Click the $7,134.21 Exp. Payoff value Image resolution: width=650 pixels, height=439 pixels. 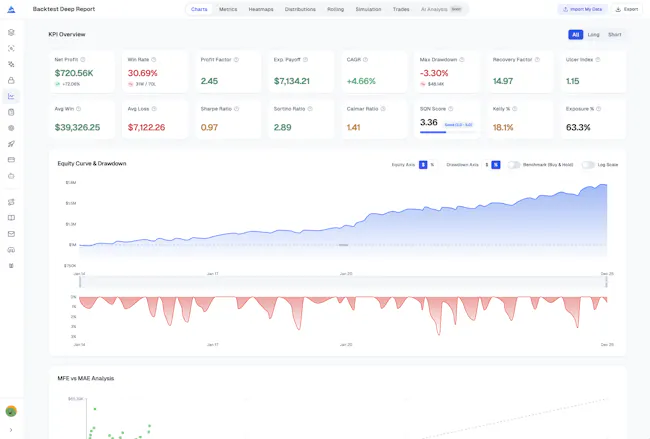291,81
